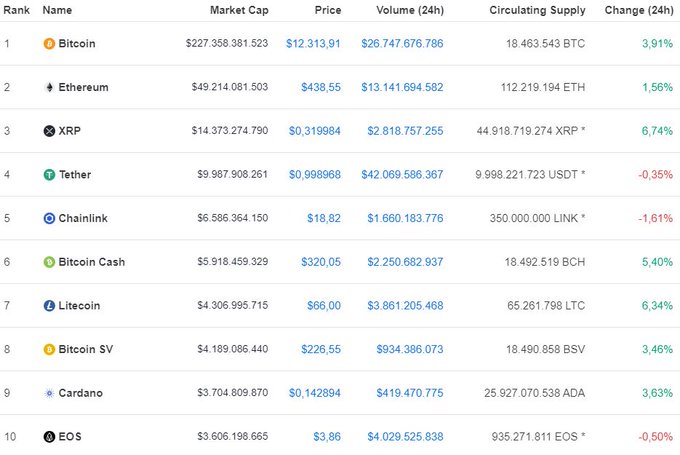Click the Tether logo icon
The height and width of the screenshot is (455, 680).
pyautogui.click(x=49, y=175)
